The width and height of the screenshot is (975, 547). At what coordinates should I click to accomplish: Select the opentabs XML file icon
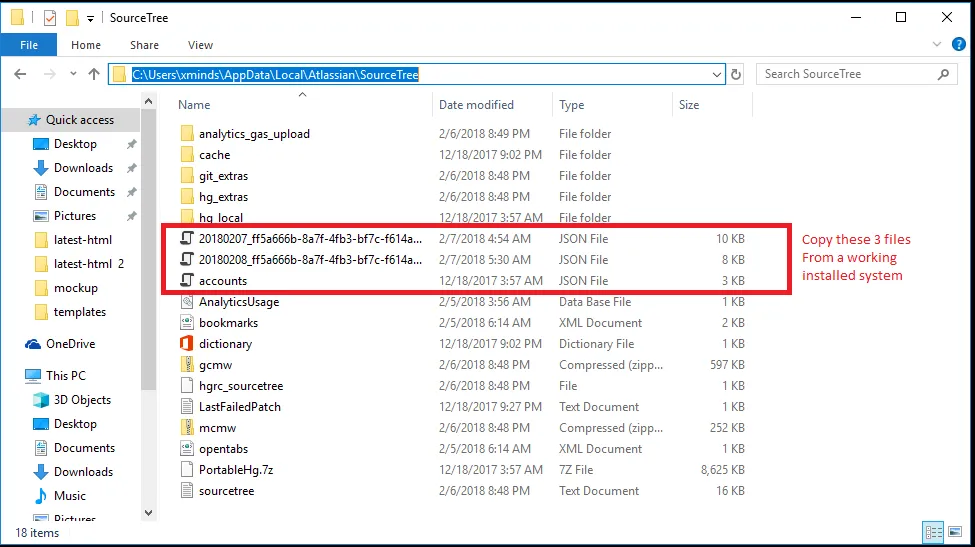[187, 448]
